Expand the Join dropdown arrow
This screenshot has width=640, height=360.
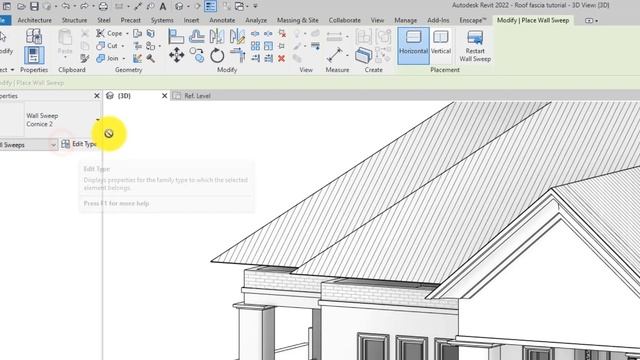point(124,59)
